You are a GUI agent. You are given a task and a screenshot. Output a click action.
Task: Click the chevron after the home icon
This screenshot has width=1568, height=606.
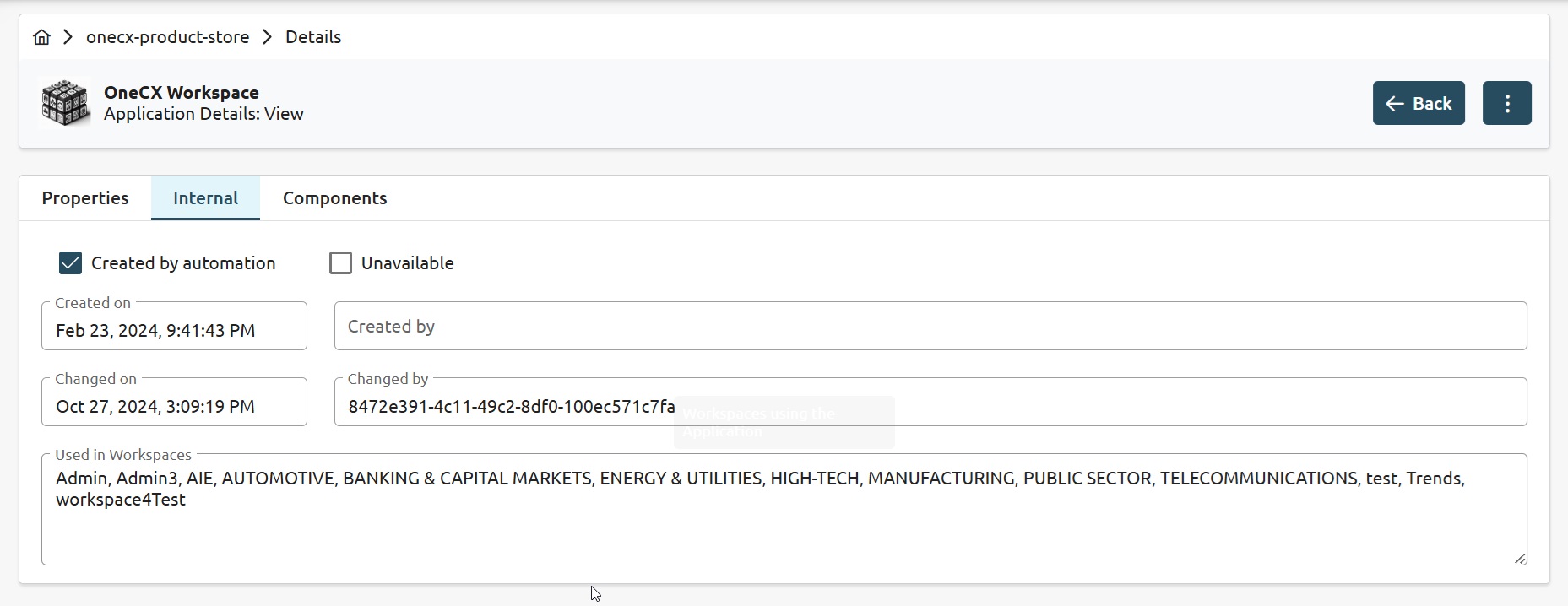tap(68, 37)
